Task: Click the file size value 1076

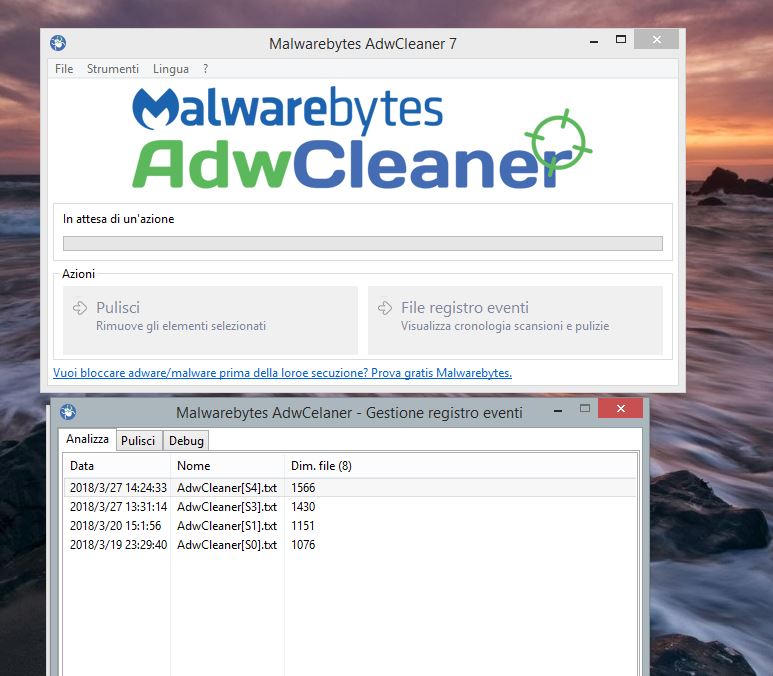Action: pos(303,545)
